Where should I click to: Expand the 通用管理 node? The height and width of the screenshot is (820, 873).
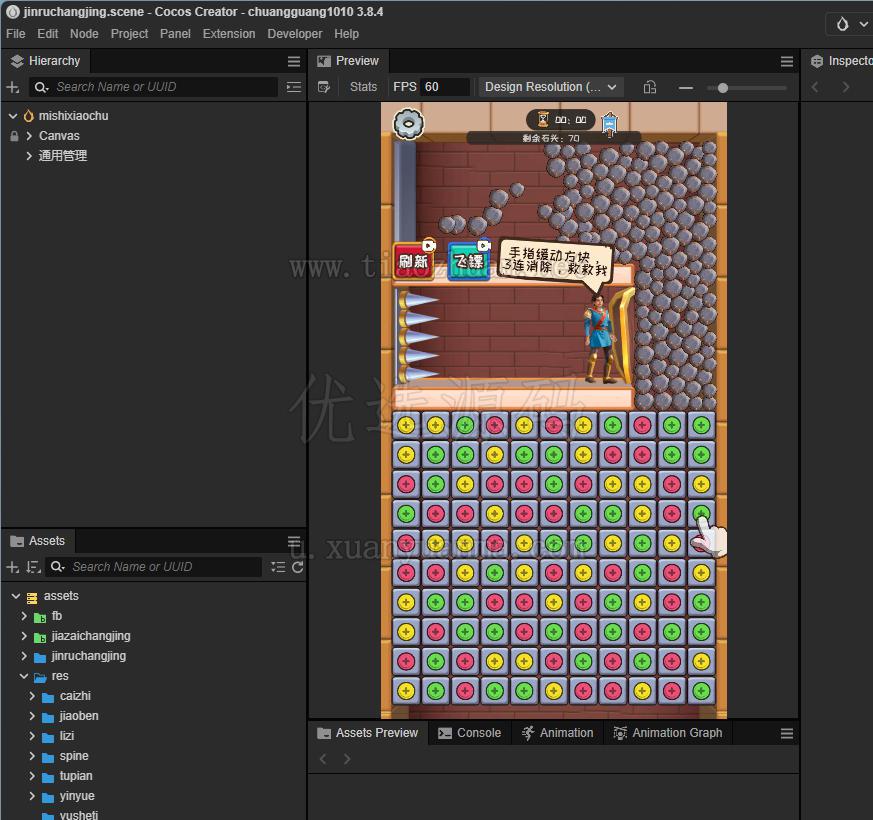pyautogui.click(x=29, y=156)
